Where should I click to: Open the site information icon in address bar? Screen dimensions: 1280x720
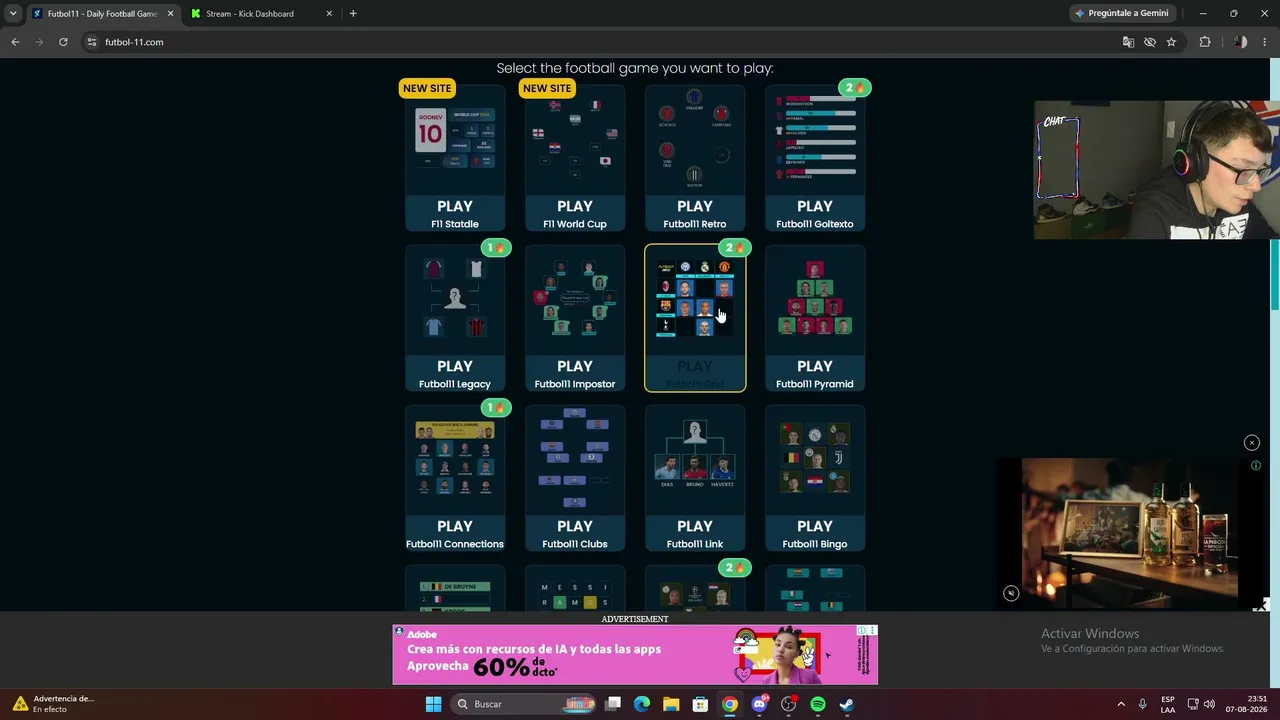click(92, 42)
